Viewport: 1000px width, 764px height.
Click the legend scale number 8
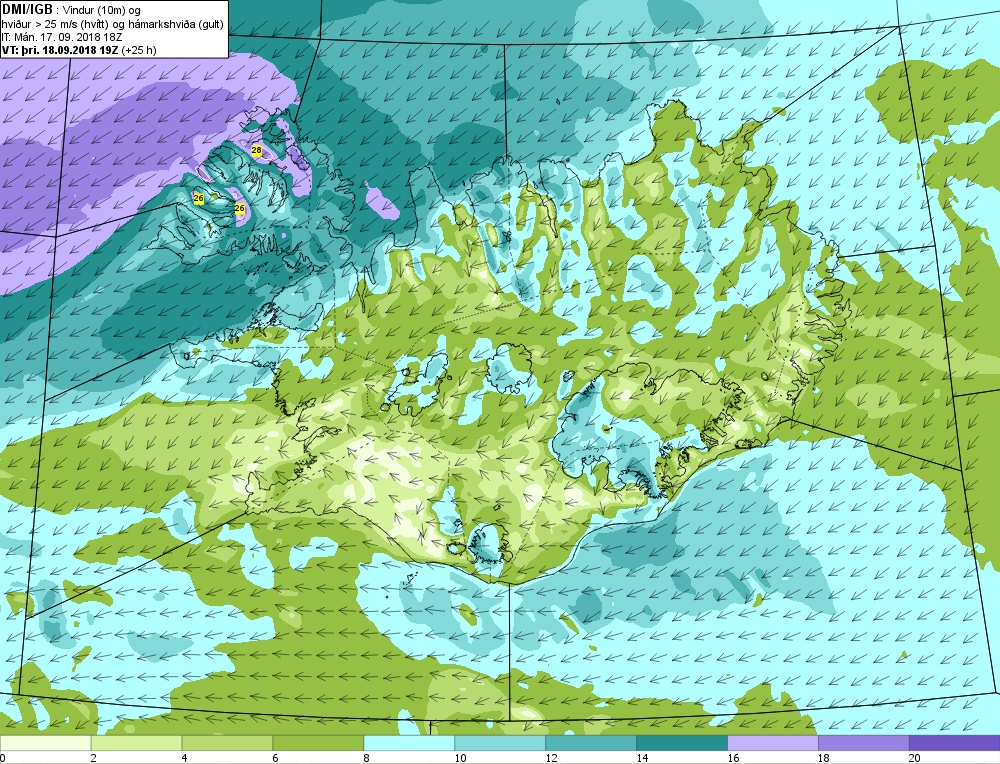click(366, 758)
